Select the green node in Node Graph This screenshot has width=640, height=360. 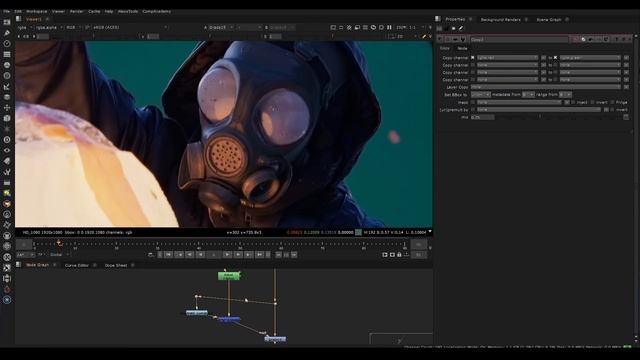click(229, 276)
